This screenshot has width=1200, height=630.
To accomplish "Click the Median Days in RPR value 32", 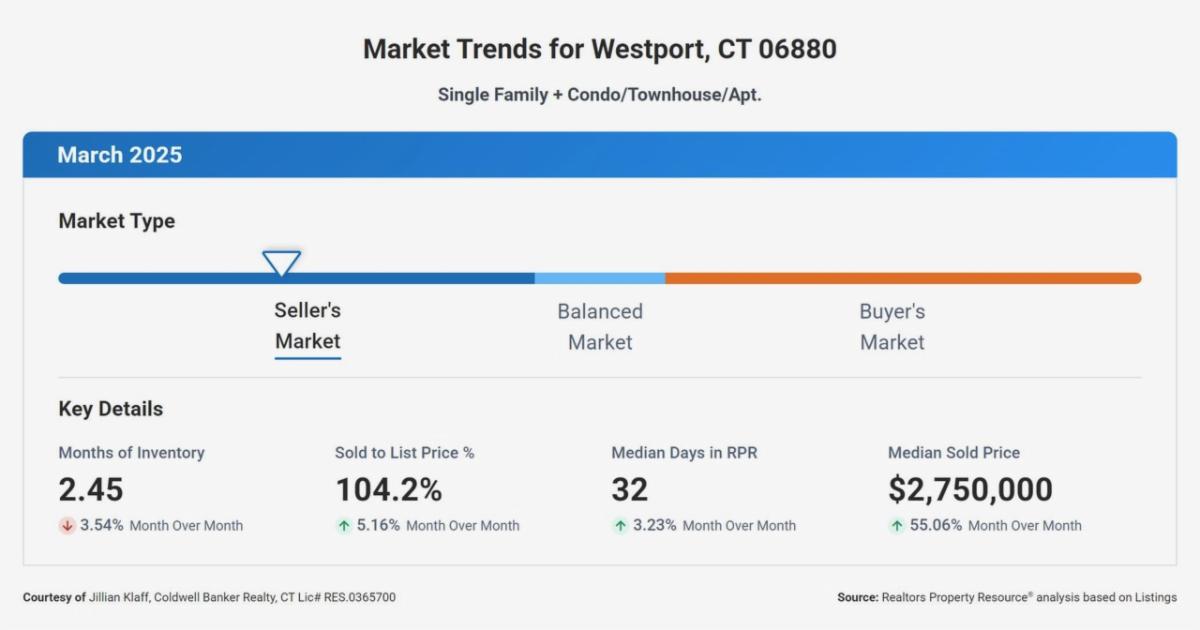I will [630, 490].
